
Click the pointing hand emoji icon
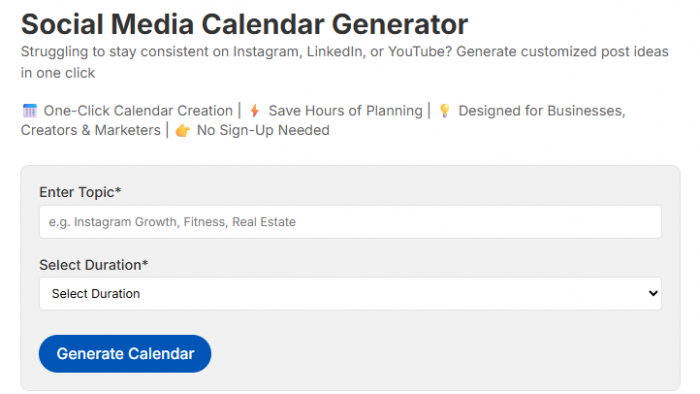point(183,131)
